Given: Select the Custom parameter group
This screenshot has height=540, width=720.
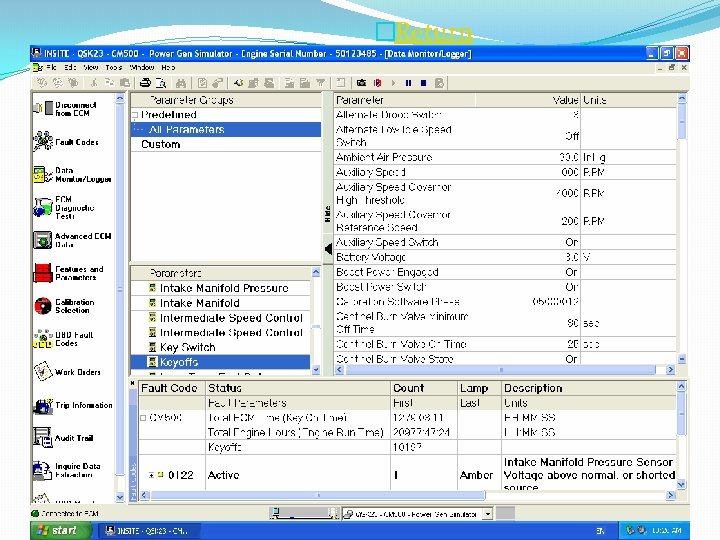Looking at the screenshot, I should [160, 144].
